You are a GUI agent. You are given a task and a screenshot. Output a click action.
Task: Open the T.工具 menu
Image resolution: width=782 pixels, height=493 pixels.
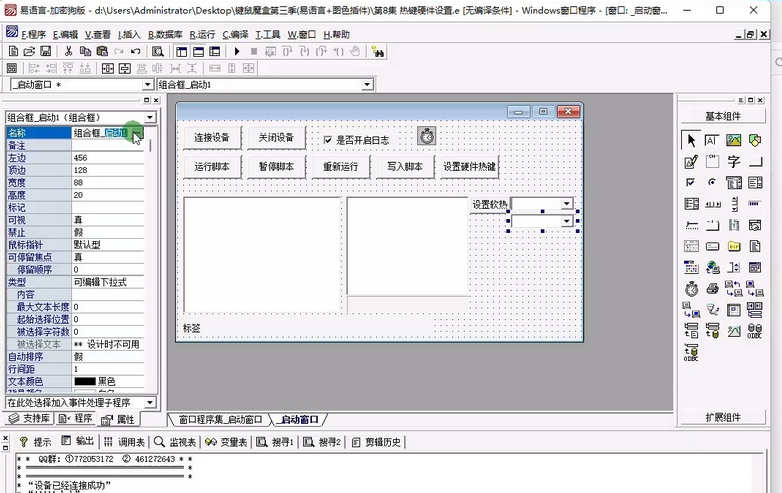click(x=267, y=34)
